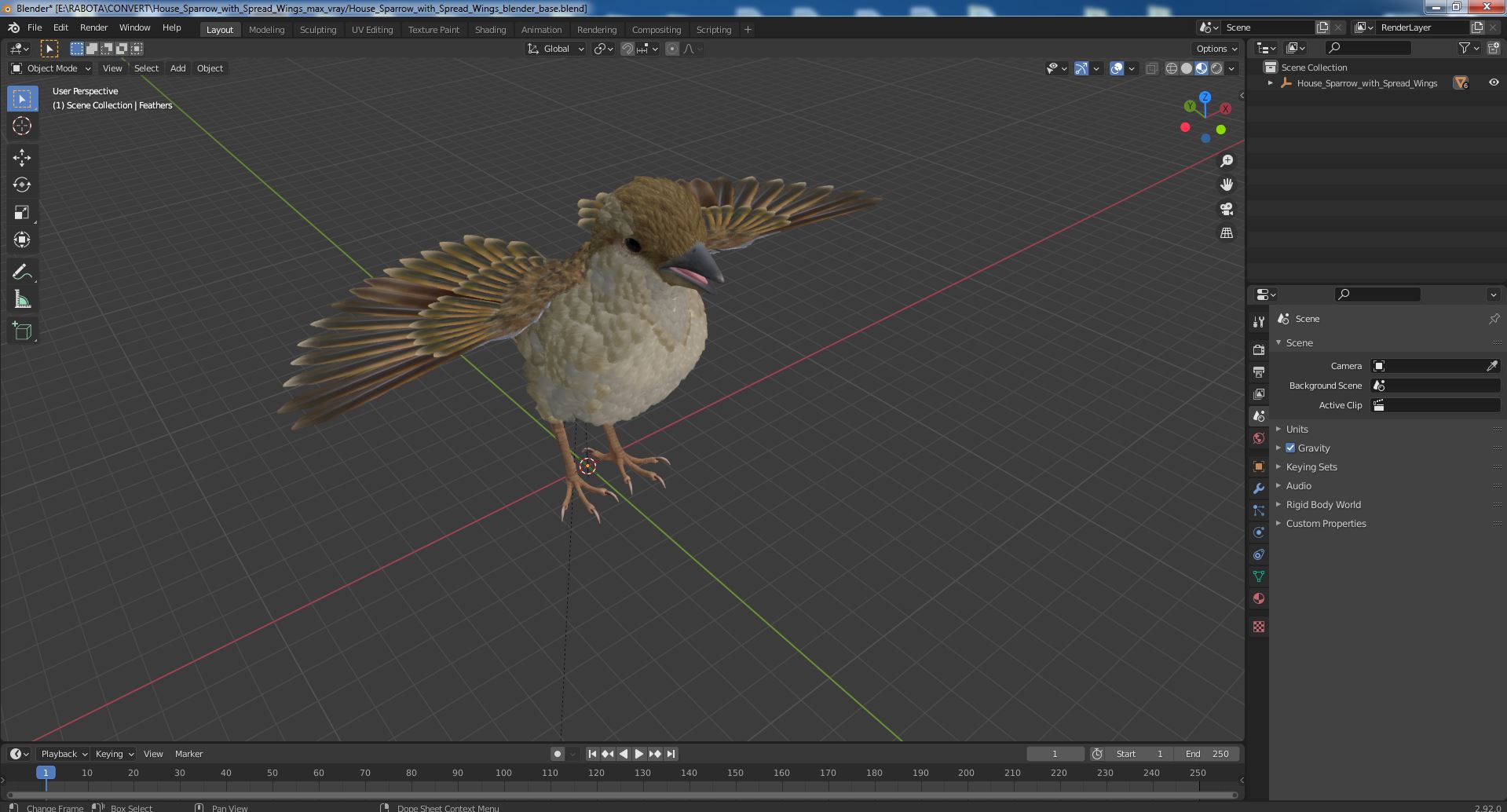Switch to material preview shading
1507x812 pixels.
click(x=1202, y=68)
